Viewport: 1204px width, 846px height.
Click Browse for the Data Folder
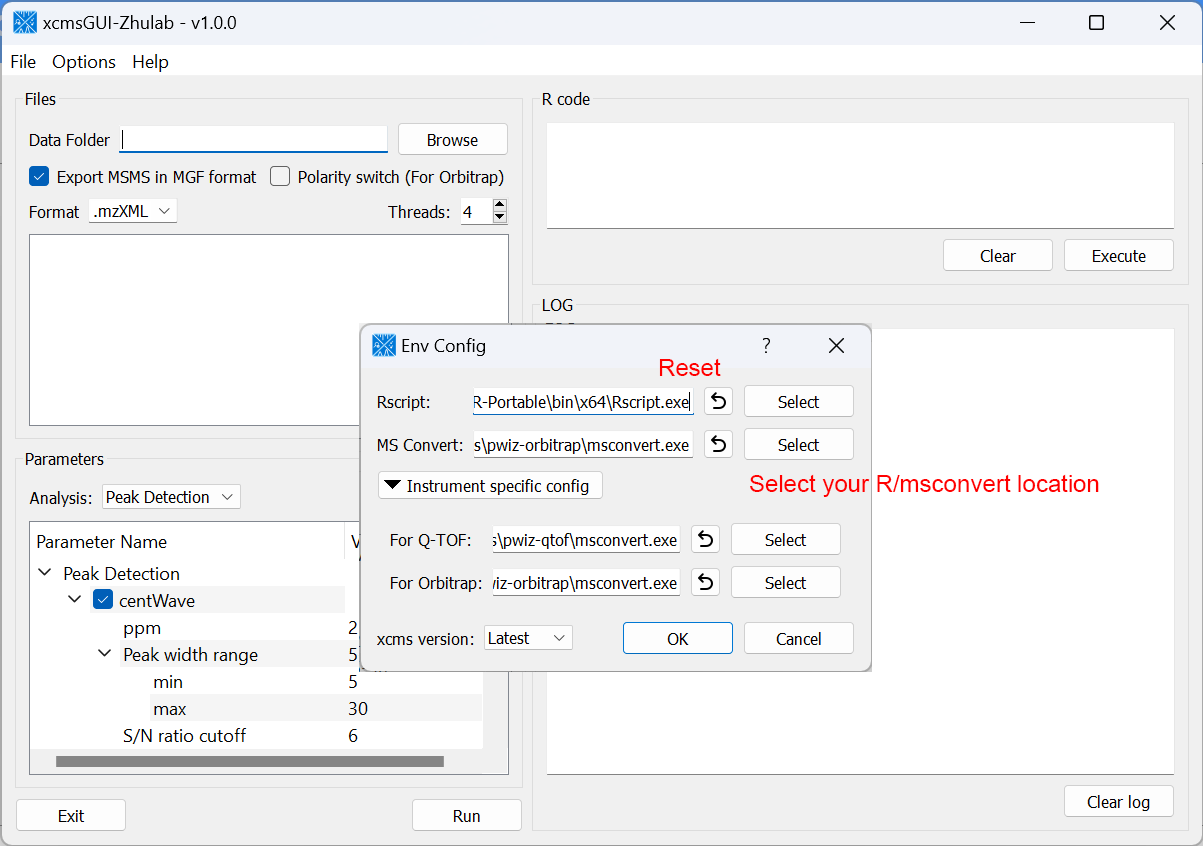(x=453, y=140)
